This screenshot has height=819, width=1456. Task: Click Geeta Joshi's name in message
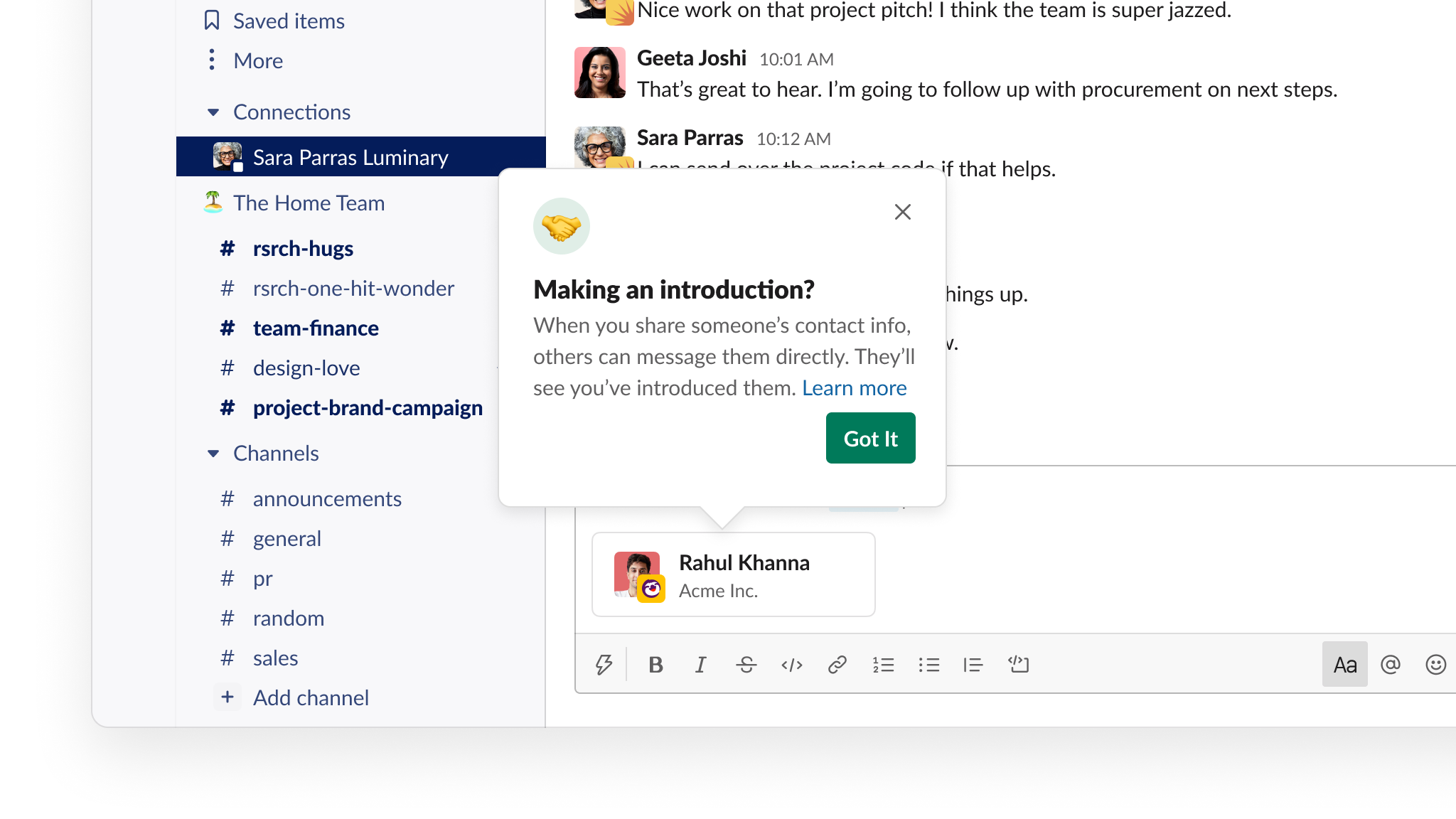pyautogui.click(x=692, y=58)
